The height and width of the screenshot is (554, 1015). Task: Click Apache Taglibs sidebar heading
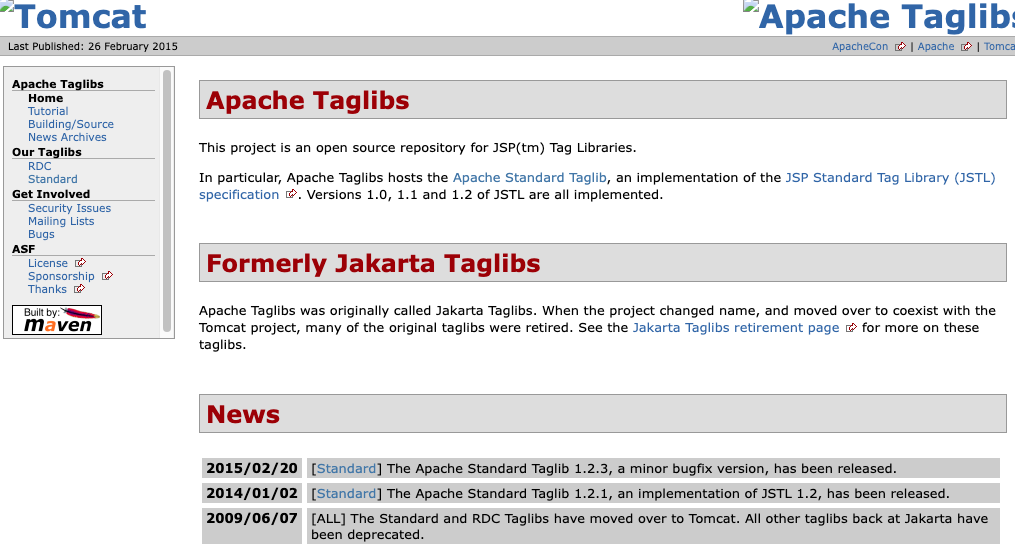(x=58, y=84)
